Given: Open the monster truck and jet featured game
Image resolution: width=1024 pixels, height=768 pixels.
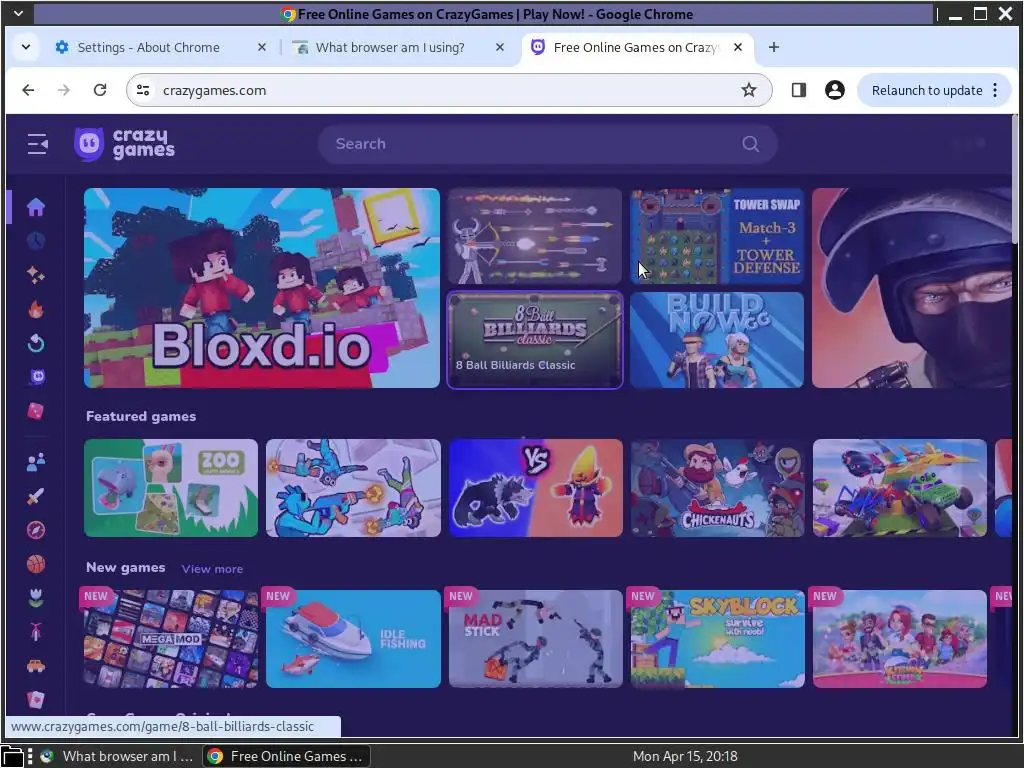Looking at the screenshot, I should pos(900,488).
